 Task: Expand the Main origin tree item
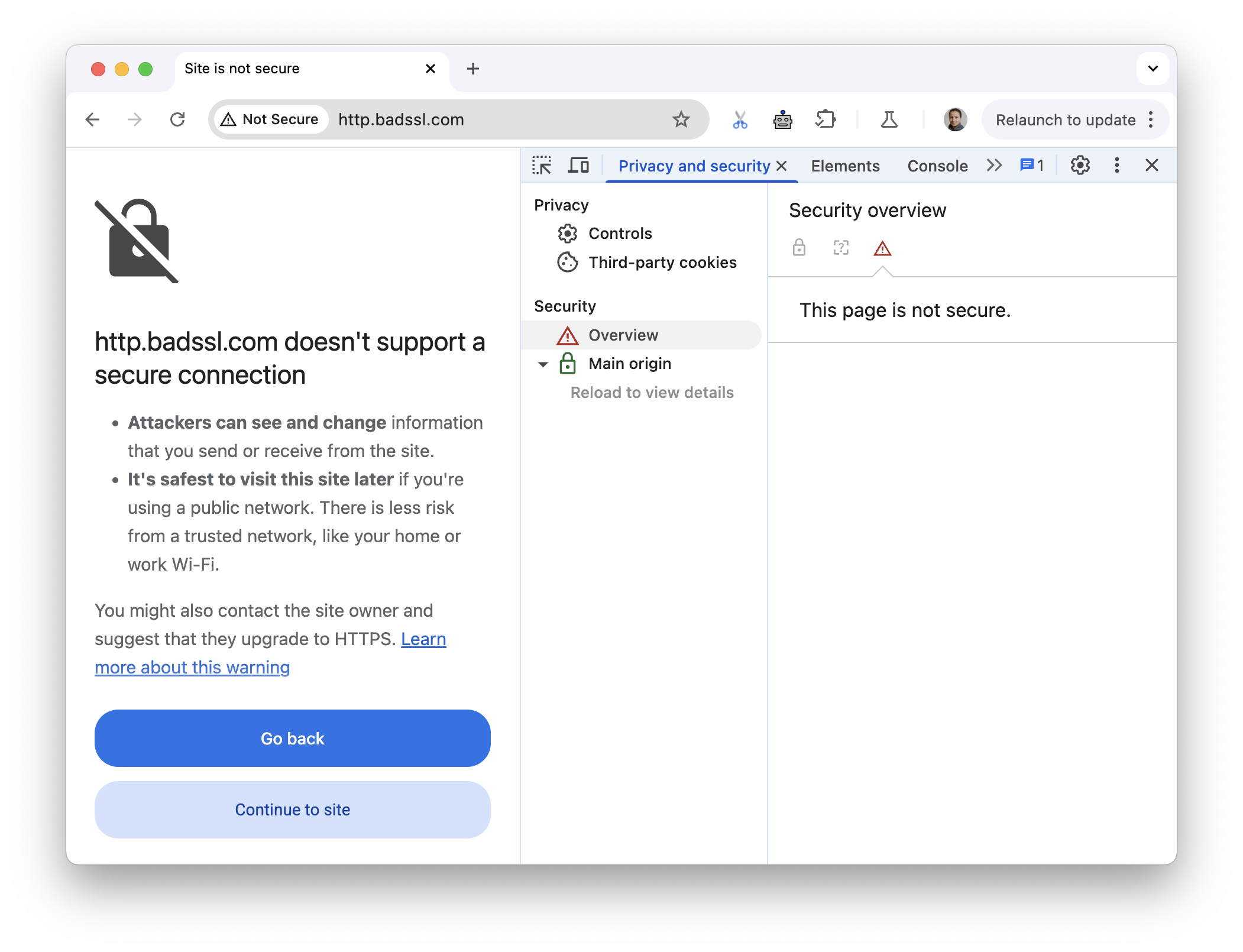coord(543,363)
